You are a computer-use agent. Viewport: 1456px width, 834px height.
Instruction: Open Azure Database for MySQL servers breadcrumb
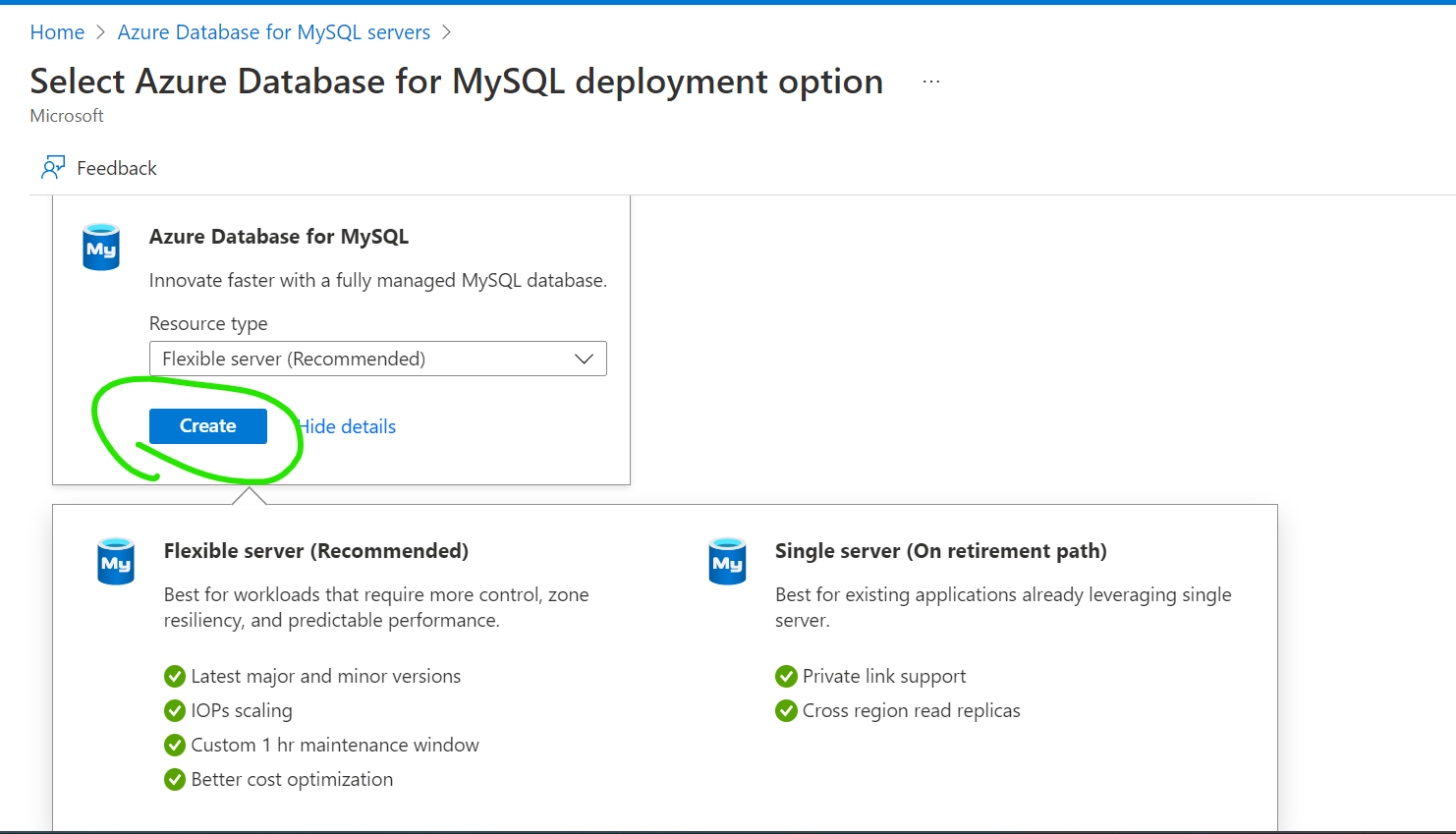click(x=274, y=32)
